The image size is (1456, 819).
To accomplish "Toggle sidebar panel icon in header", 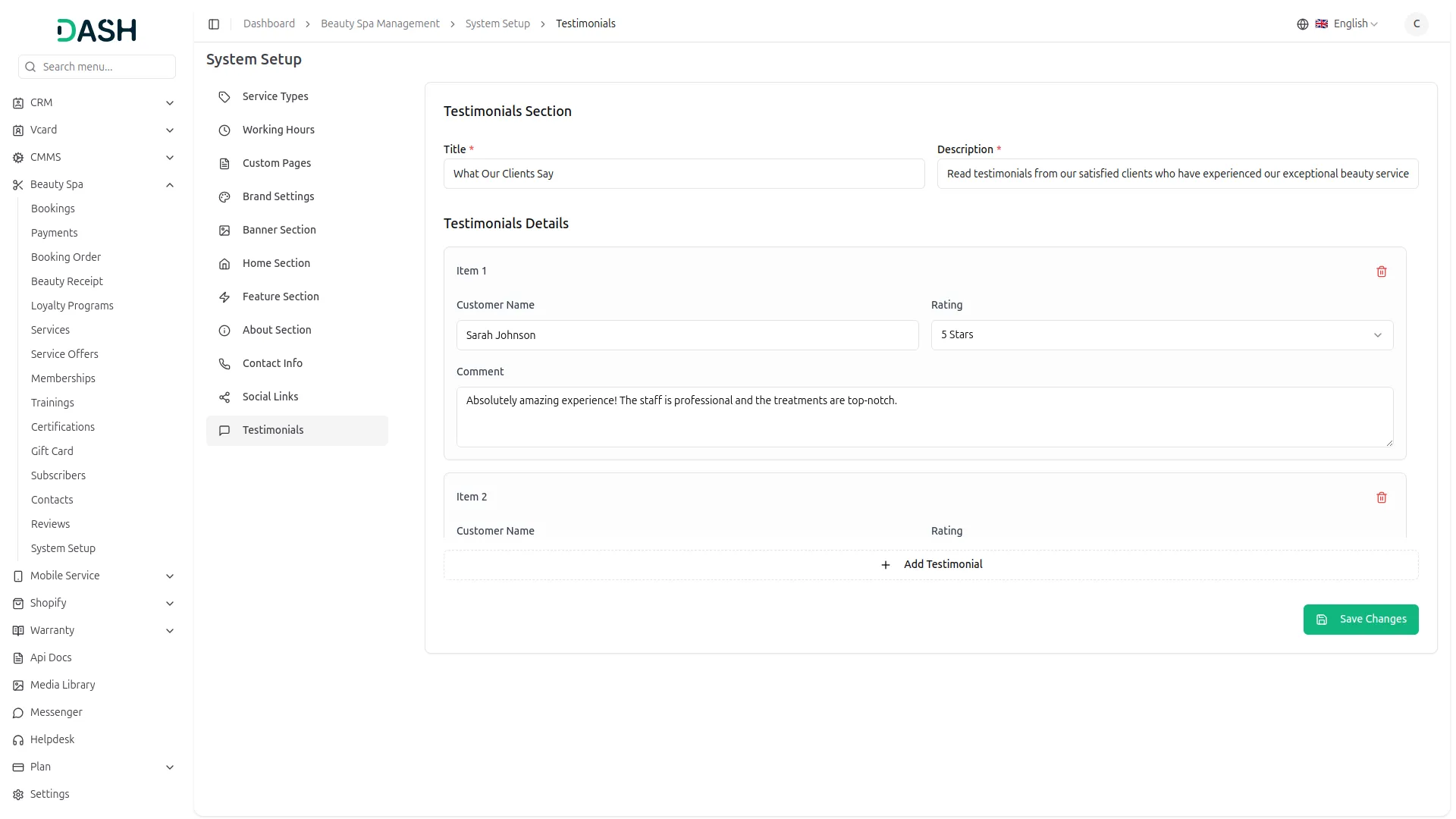I will tap(214, 24).
